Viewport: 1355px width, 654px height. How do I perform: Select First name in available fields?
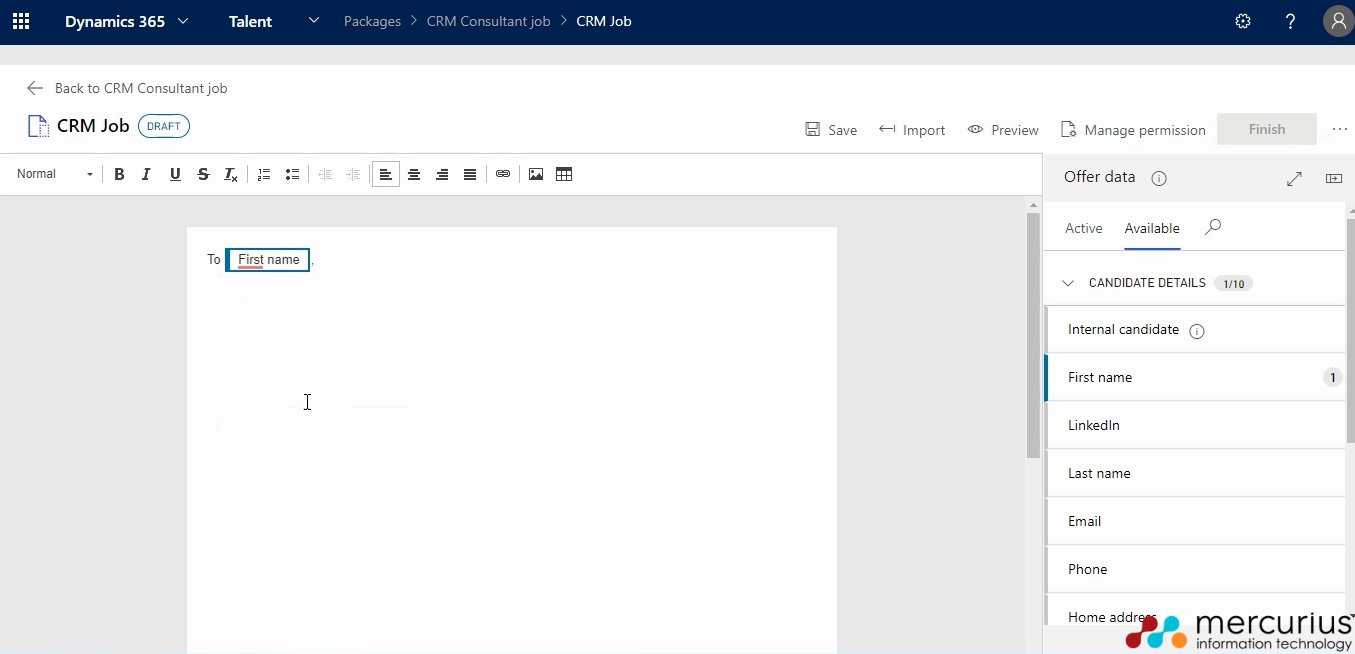[x=1194, y=377]
